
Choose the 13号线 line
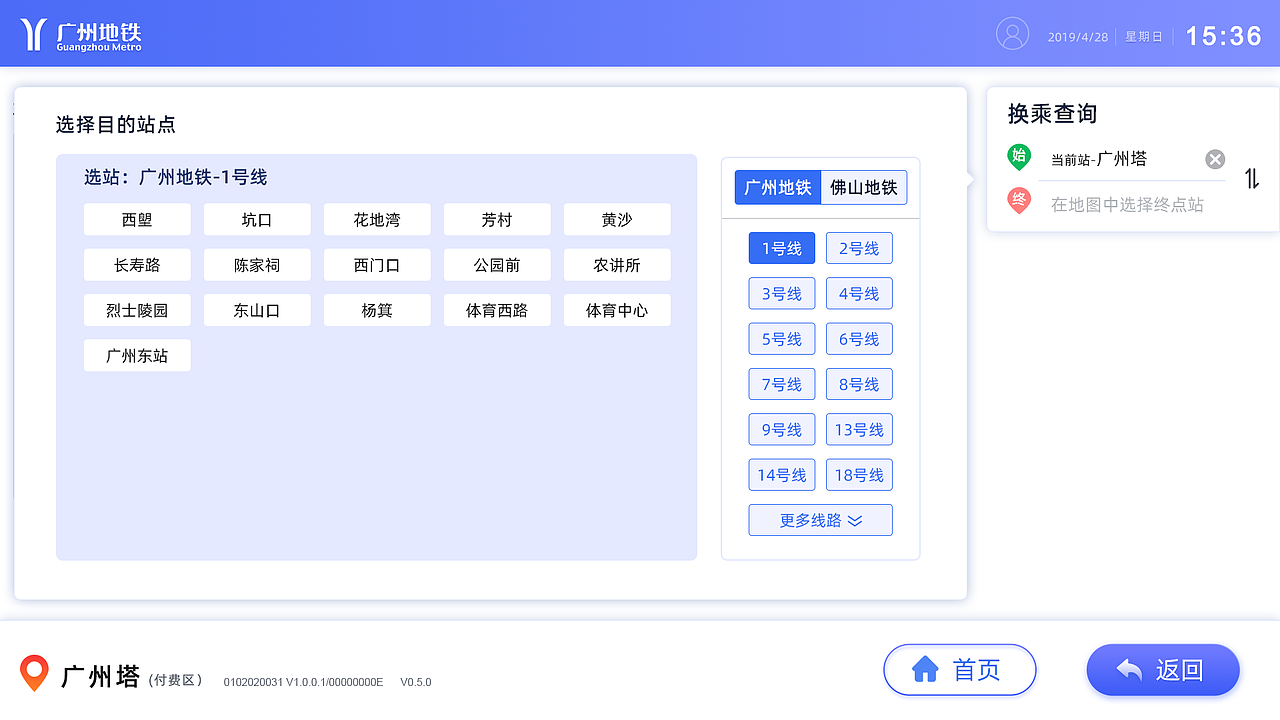point(859,430)
